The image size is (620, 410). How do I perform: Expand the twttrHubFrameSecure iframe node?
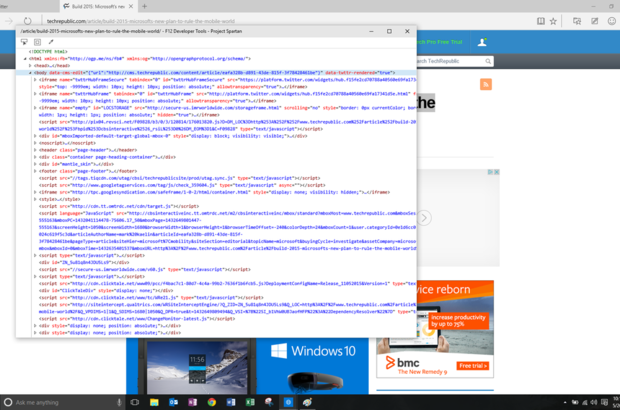[35, 80]
